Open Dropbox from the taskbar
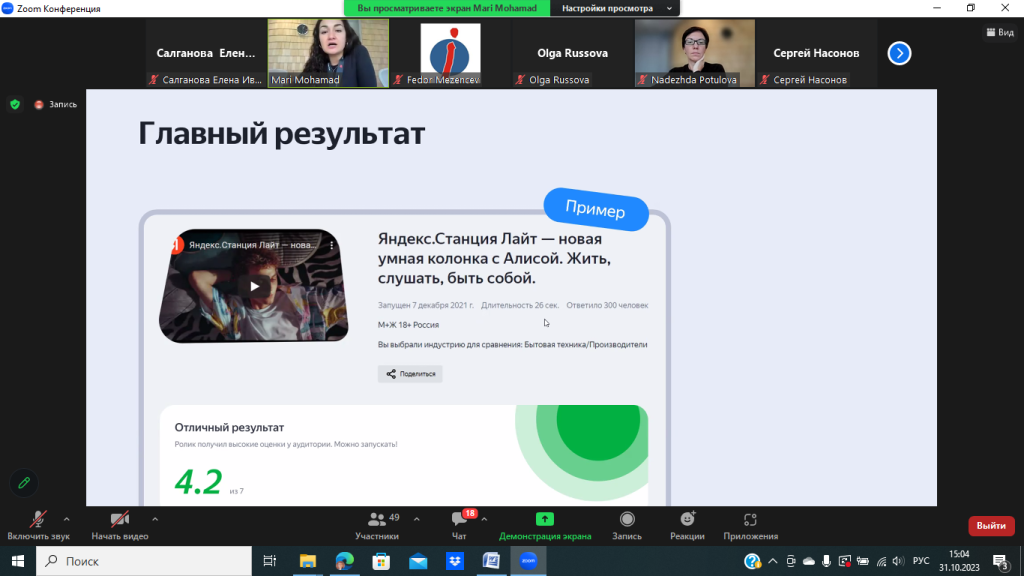1024x576 pixels. click(x=455, y=561)
